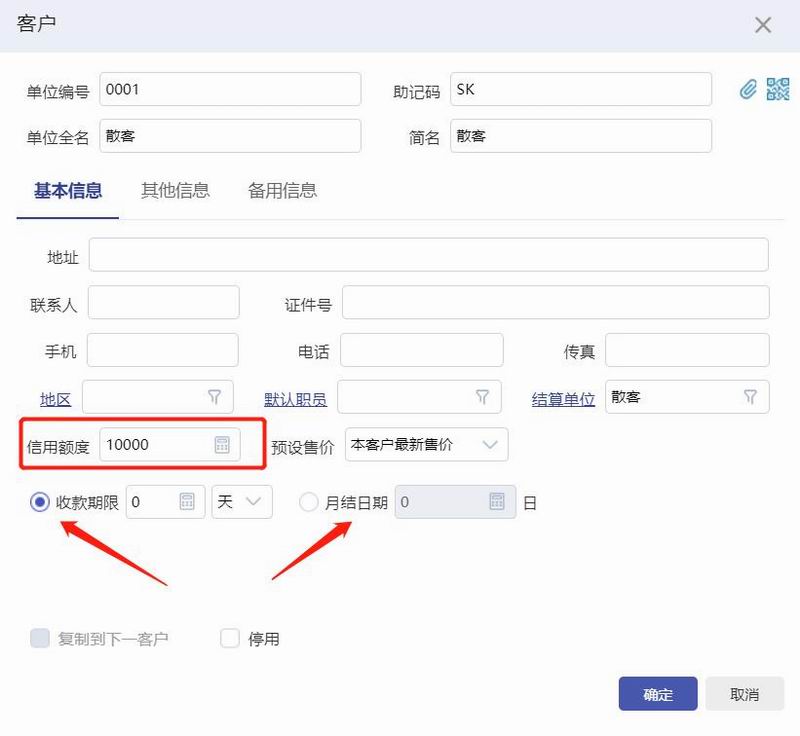Enable the 停用 checkbox
The width and height of the screenshot is (800, 736).
(x=230, y=638)
